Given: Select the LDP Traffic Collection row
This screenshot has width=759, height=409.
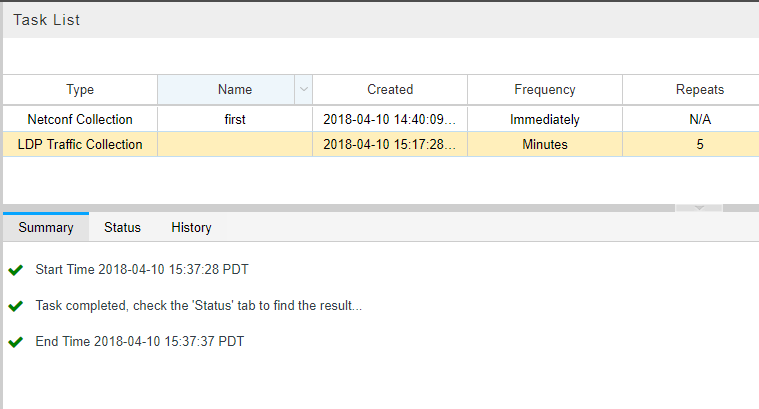Looking at the screenshot, I should tap(80, 144).
